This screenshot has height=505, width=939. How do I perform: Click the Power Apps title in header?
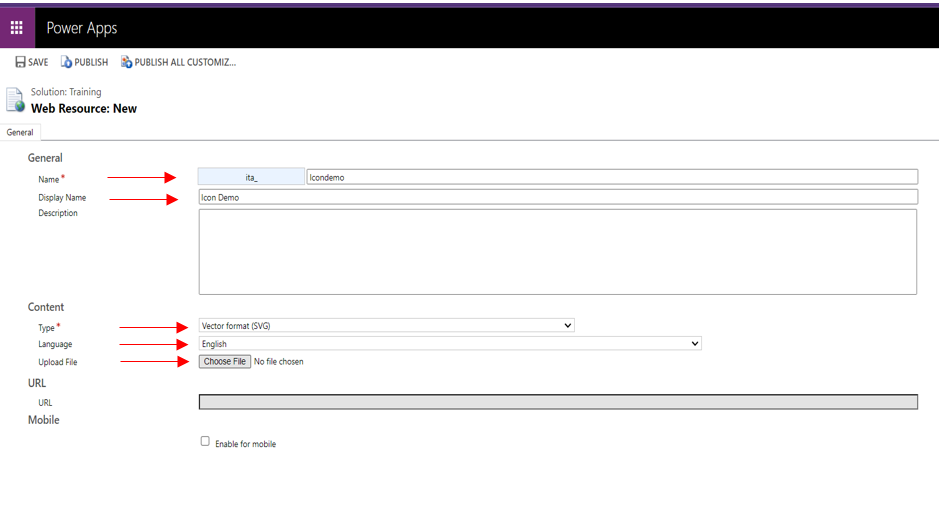click(82, 28)
